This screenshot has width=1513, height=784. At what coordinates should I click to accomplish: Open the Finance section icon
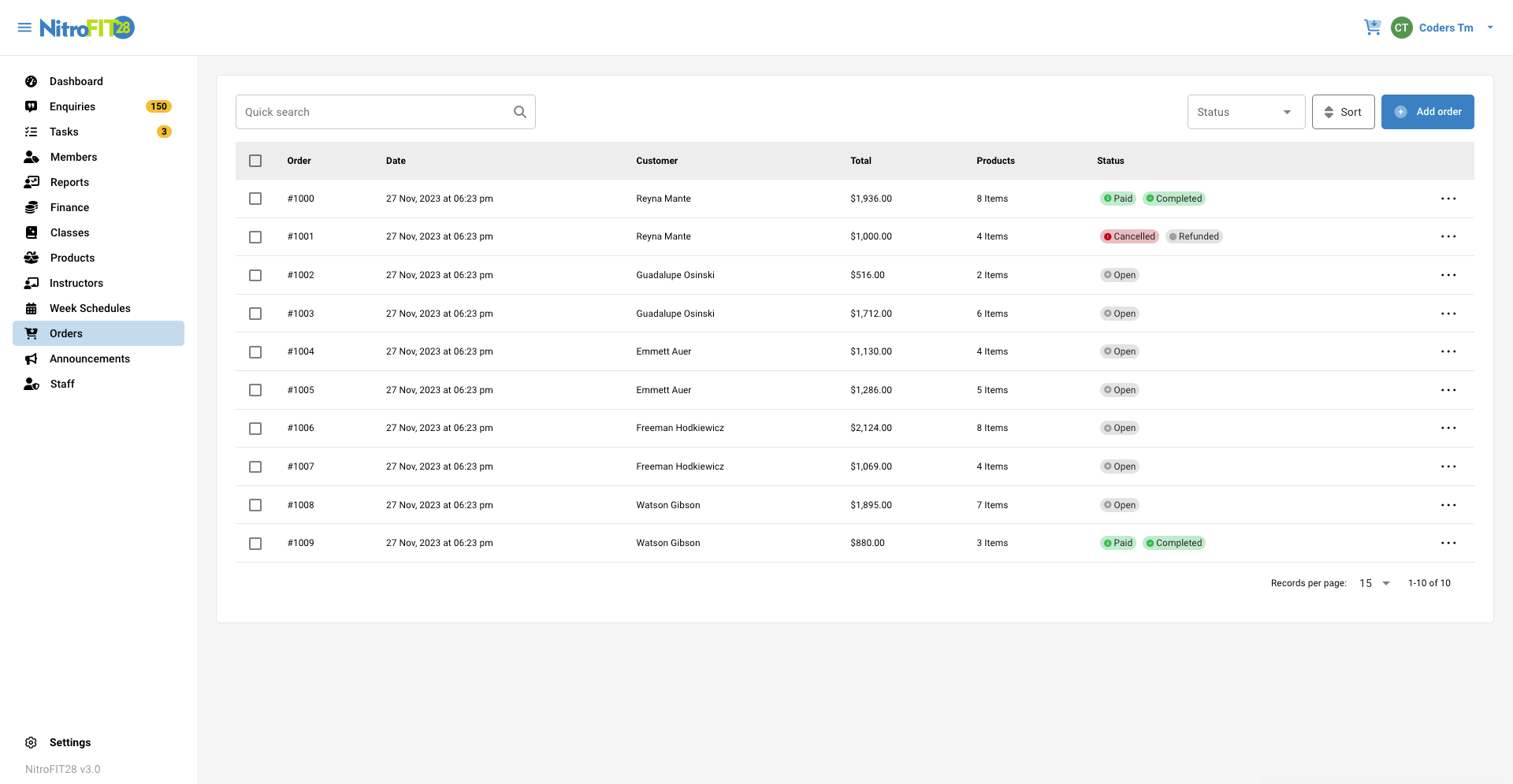[31, 207]
